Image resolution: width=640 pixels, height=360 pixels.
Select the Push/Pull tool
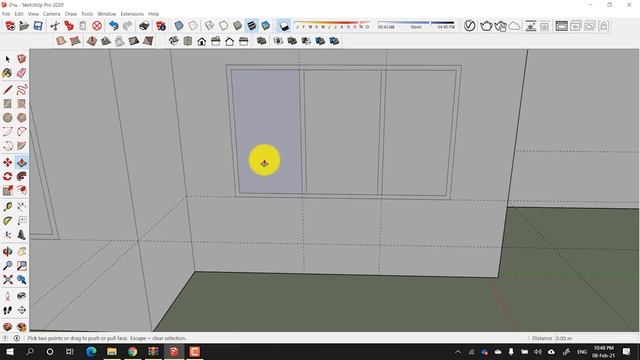click(x=22, y=162)
